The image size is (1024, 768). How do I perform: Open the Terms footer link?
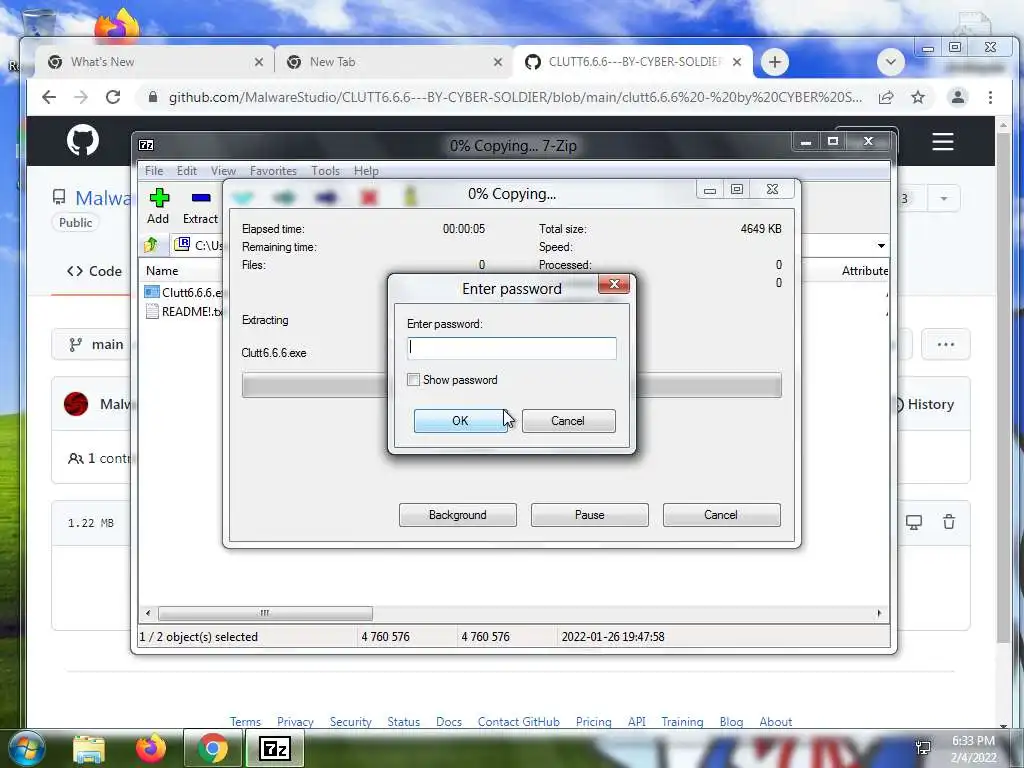[x=245, y=722]
